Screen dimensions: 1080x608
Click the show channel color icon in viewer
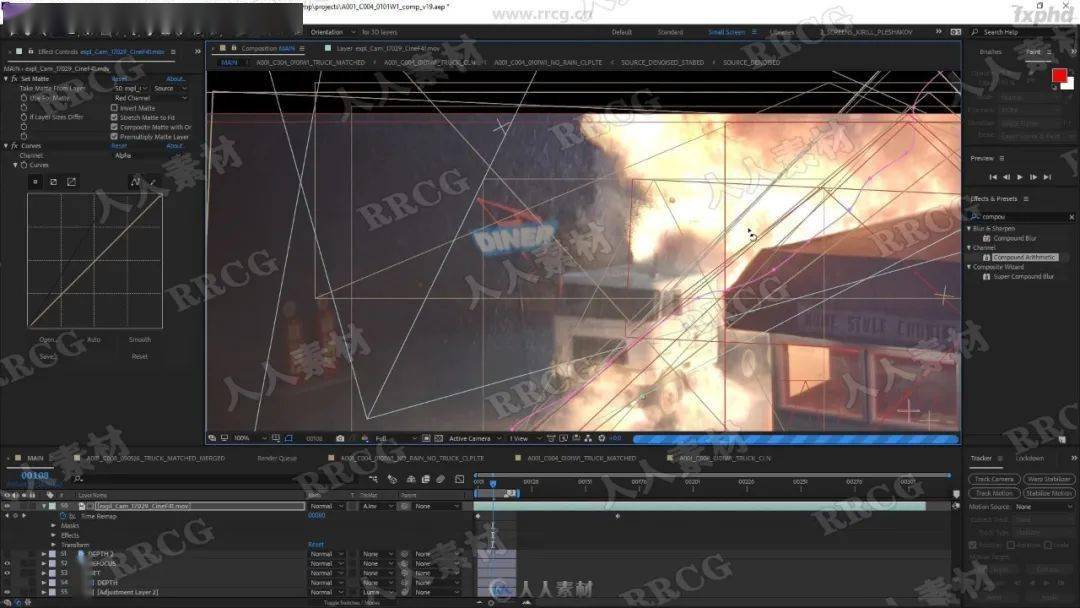[364, 438]
